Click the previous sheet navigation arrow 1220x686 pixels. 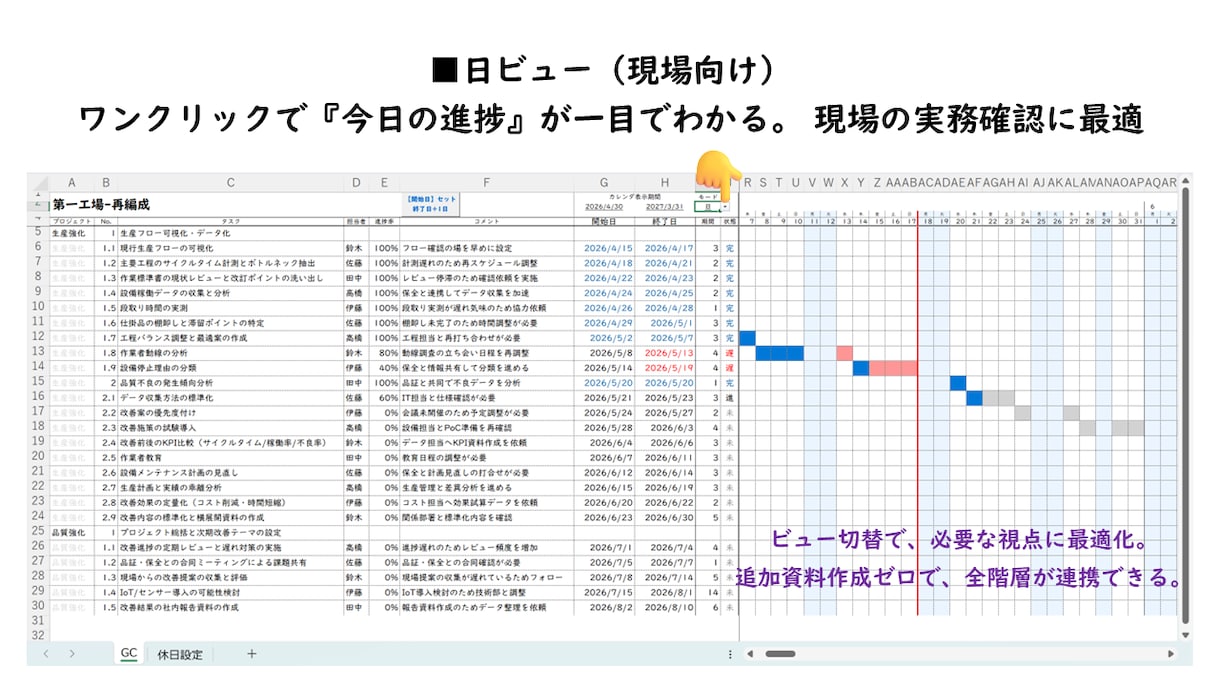(45, 654)
